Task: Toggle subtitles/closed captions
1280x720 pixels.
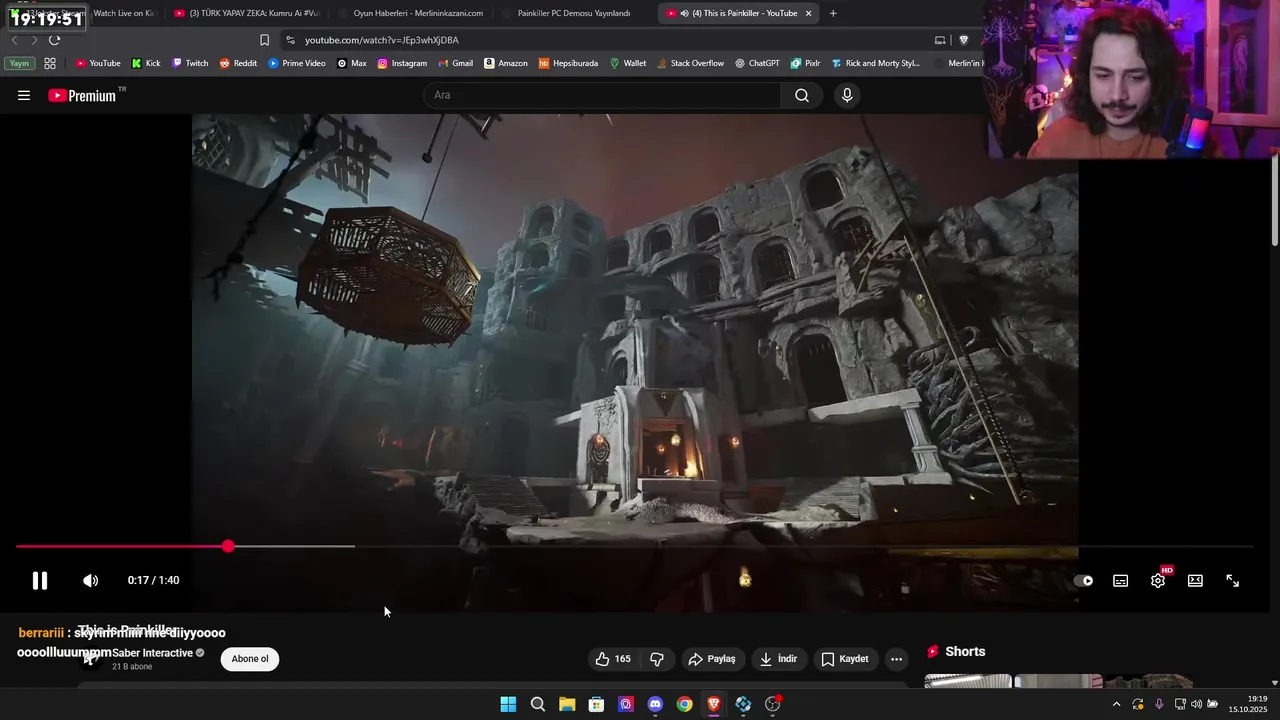Action: [x=1121, y=580]
